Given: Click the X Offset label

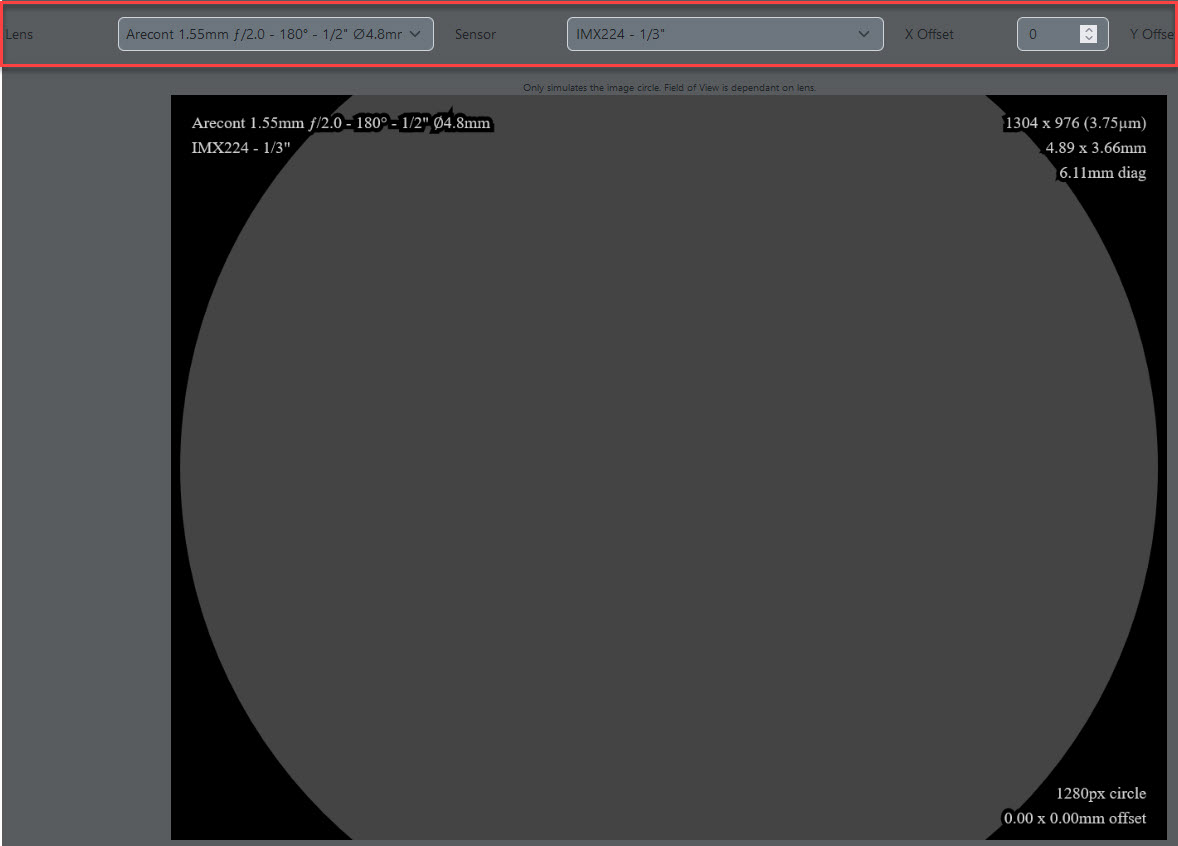Looking at the screenshot, I should pyautogui.click(x=929, y=34).
